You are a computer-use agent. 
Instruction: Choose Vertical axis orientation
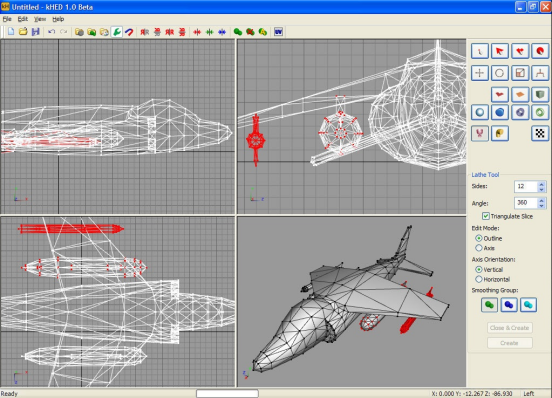tap(478, 270)
